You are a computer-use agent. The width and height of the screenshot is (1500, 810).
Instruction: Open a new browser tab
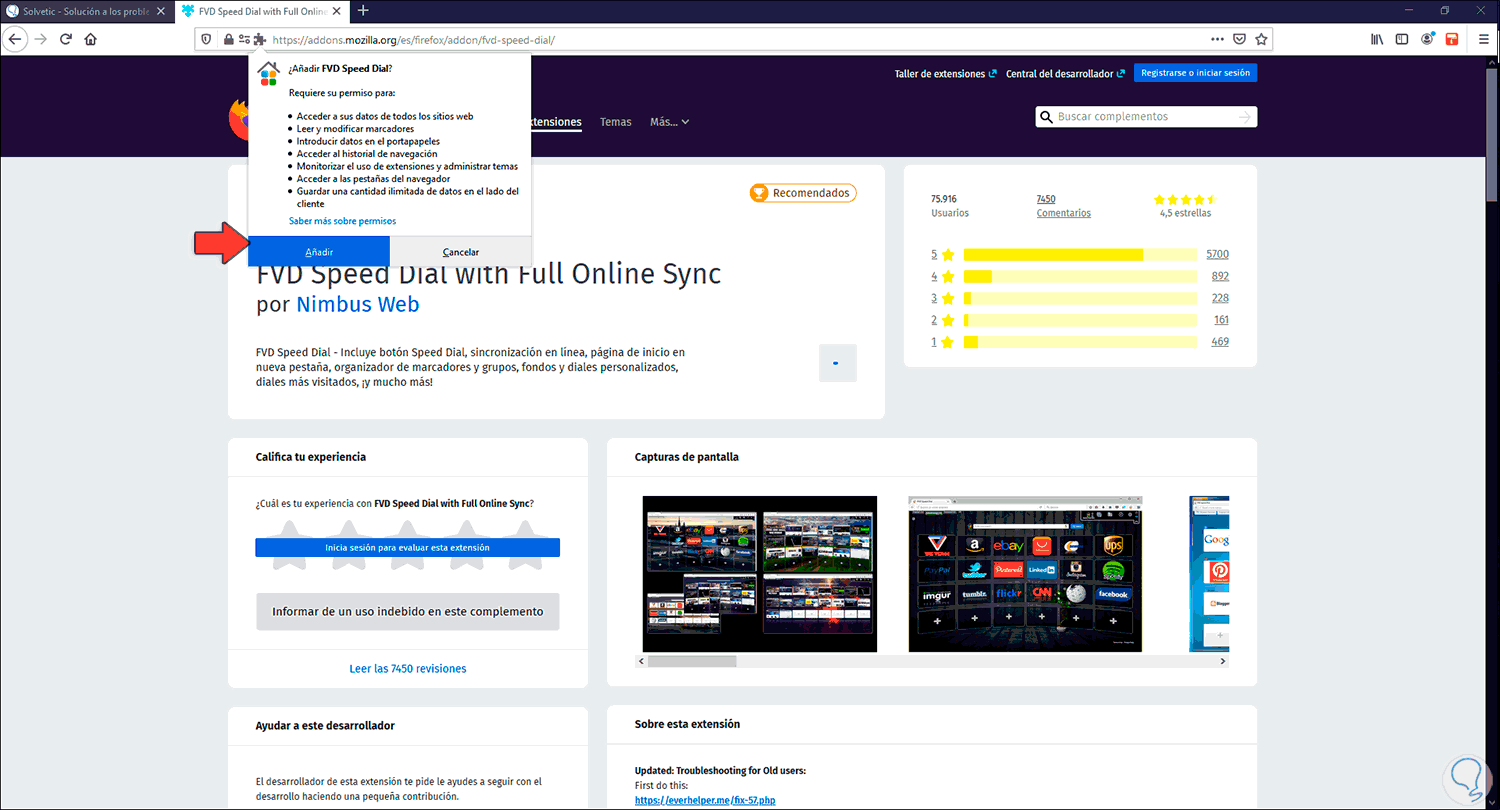click(x=363, y=11)
